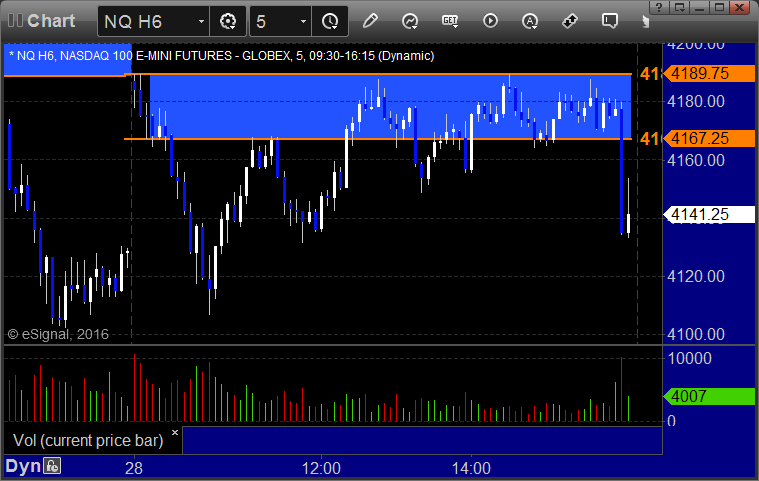The height and width of the screenshot is (481, 759).
Task: Minimize the chart window
Action: click(x=699, y=7)
